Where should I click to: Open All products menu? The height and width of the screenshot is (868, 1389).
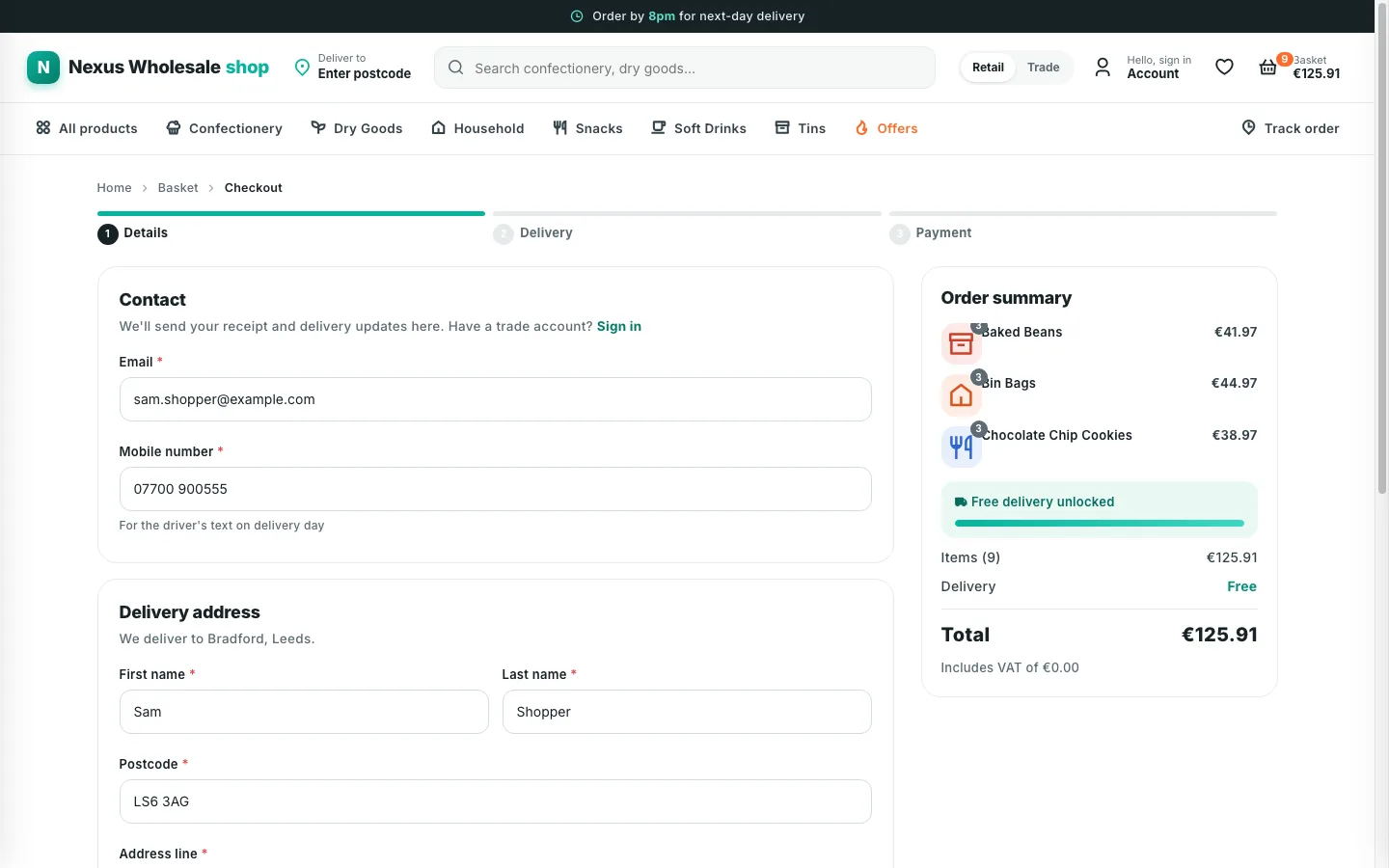(87, 128)
